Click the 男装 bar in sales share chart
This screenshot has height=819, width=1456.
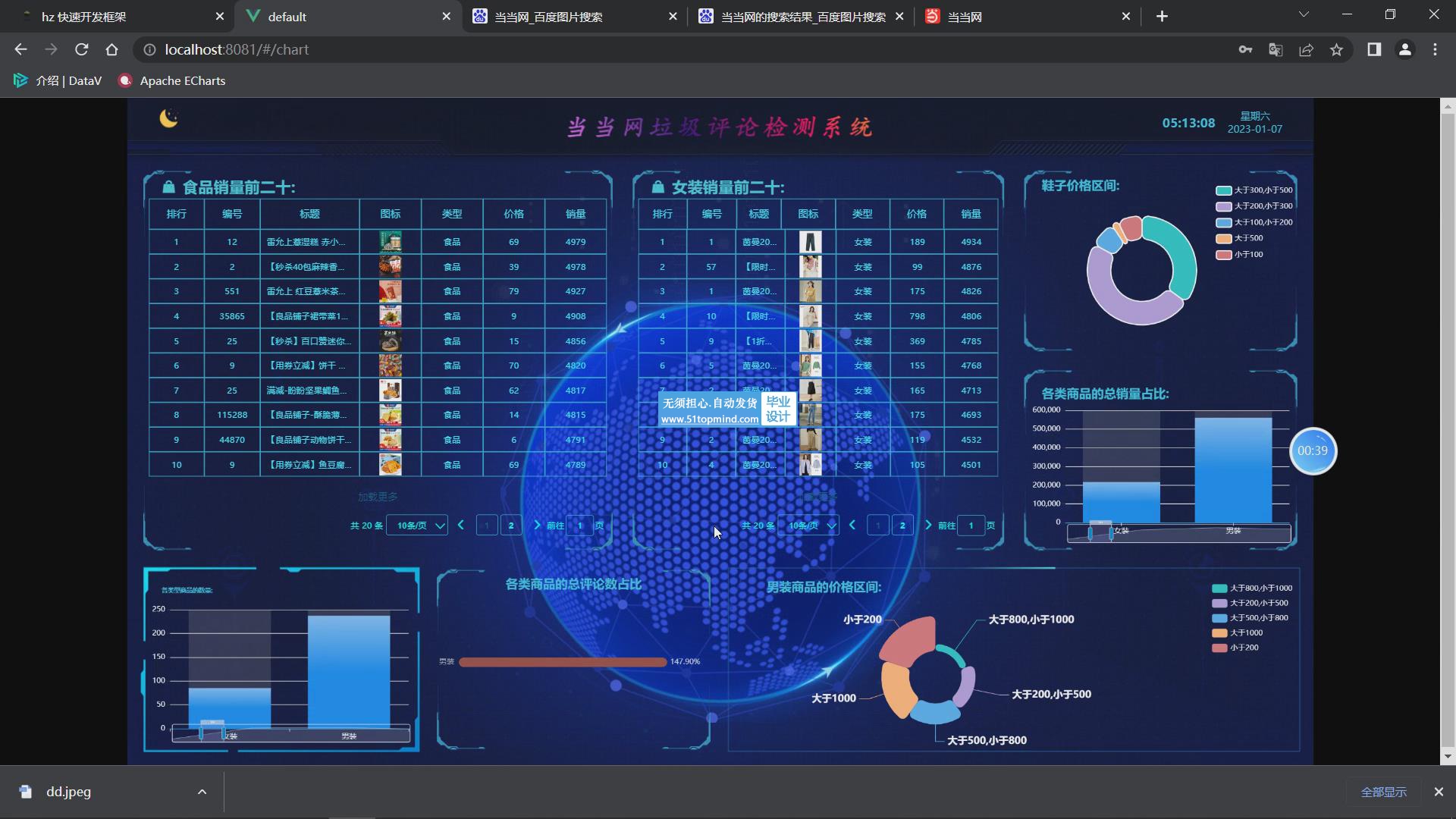tap(1233, 470)
